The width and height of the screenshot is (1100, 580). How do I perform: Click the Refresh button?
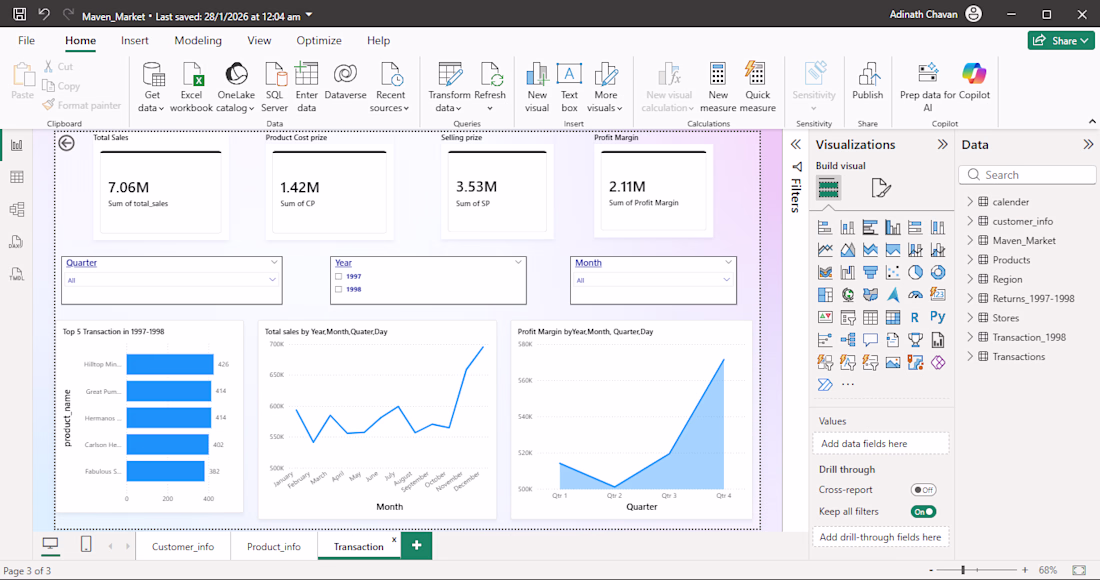tap(490, 87)
